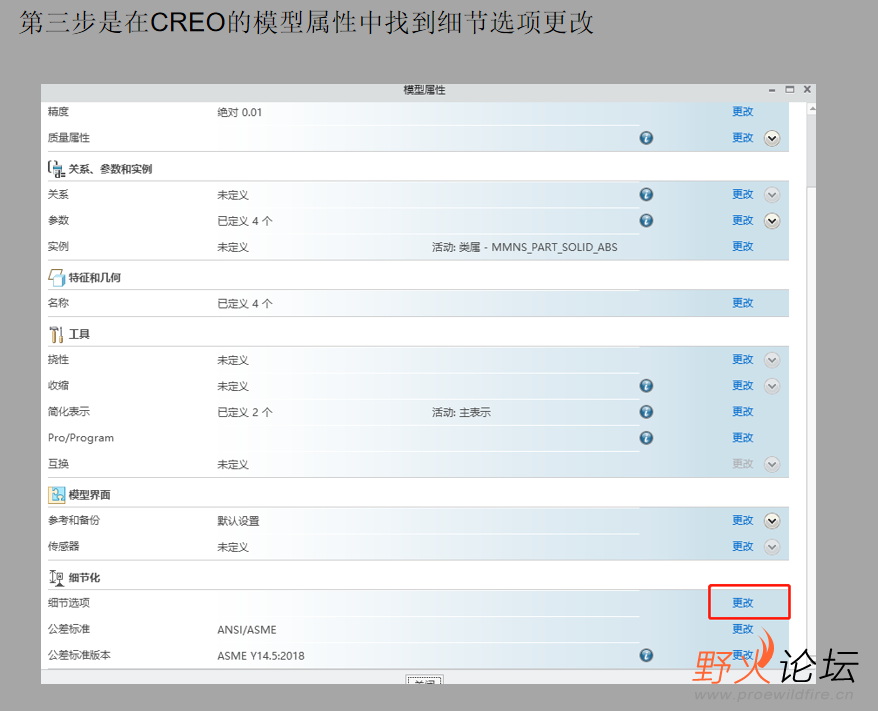Click 更改 for 细节选项
Image resolution: width=878 pixels, height=711 pixels.
[x=742, y=603]
